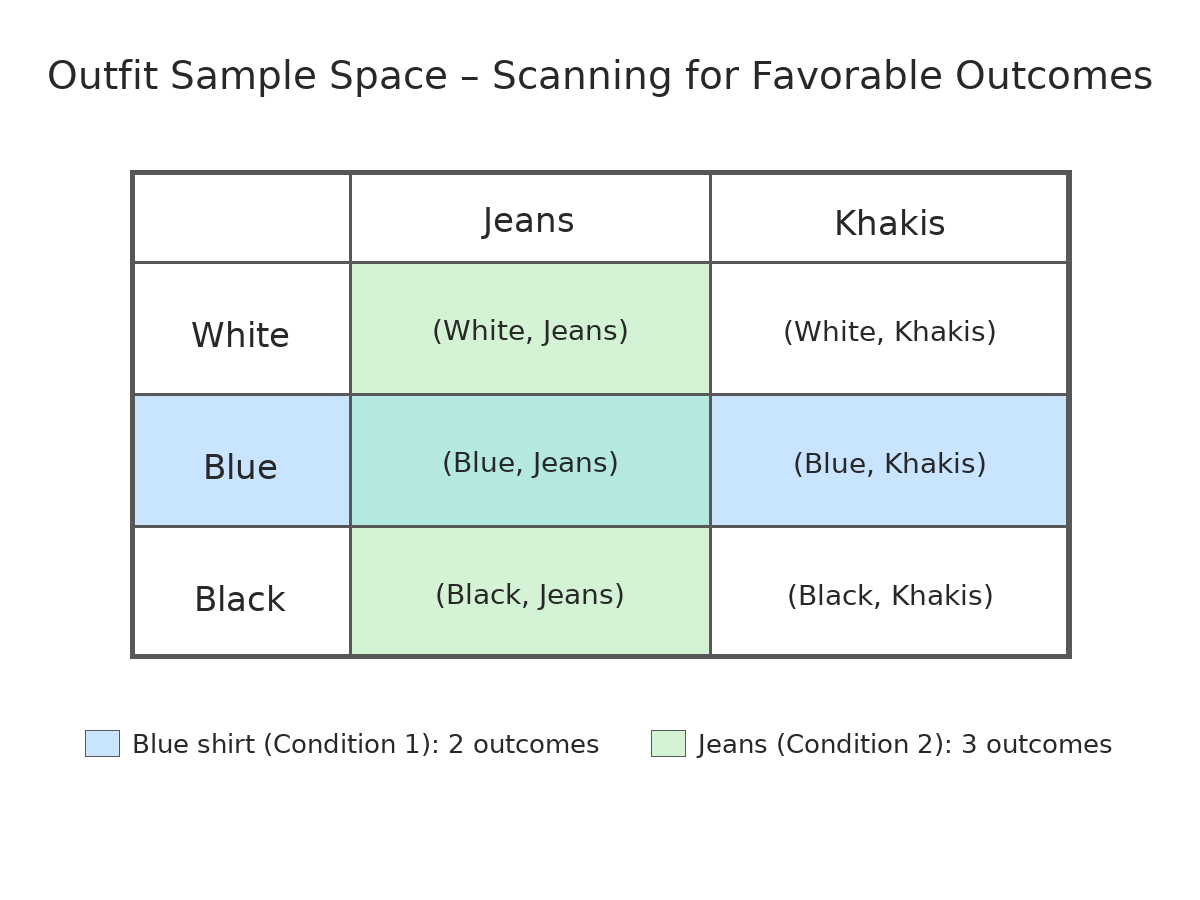Click the Outfit Sample Space title
Image resolution: width=1200 pixels, height=900 pixels.
click(x=600, y=77)
